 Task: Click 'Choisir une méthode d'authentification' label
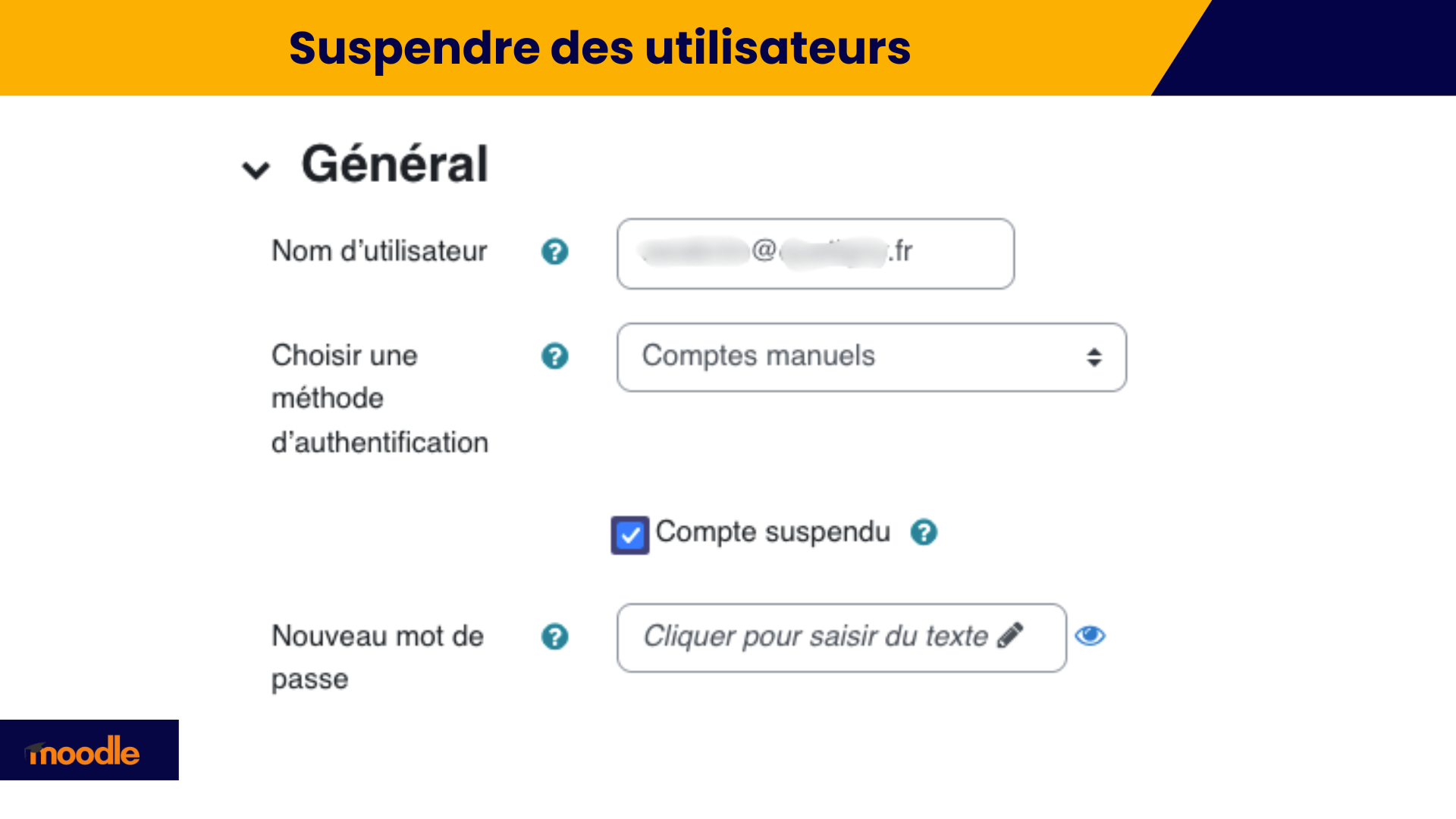[x=380, y=399]
